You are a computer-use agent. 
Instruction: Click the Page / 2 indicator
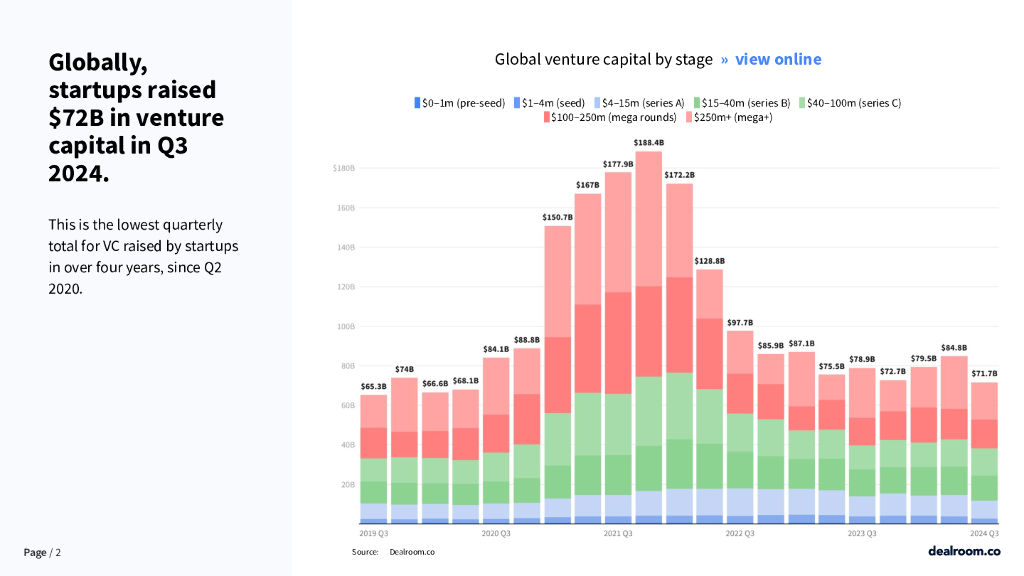pyautogui.click(x=42, y=552)
